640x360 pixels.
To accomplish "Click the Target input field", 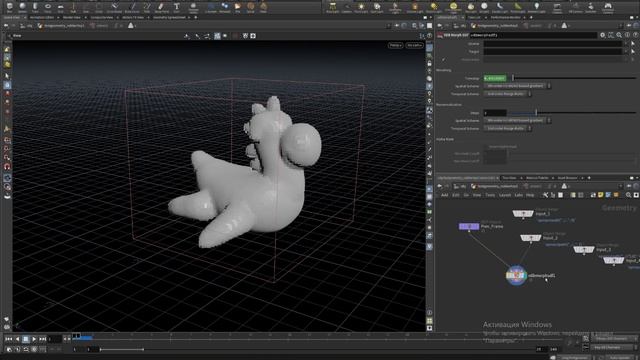I will click(553, 51).
